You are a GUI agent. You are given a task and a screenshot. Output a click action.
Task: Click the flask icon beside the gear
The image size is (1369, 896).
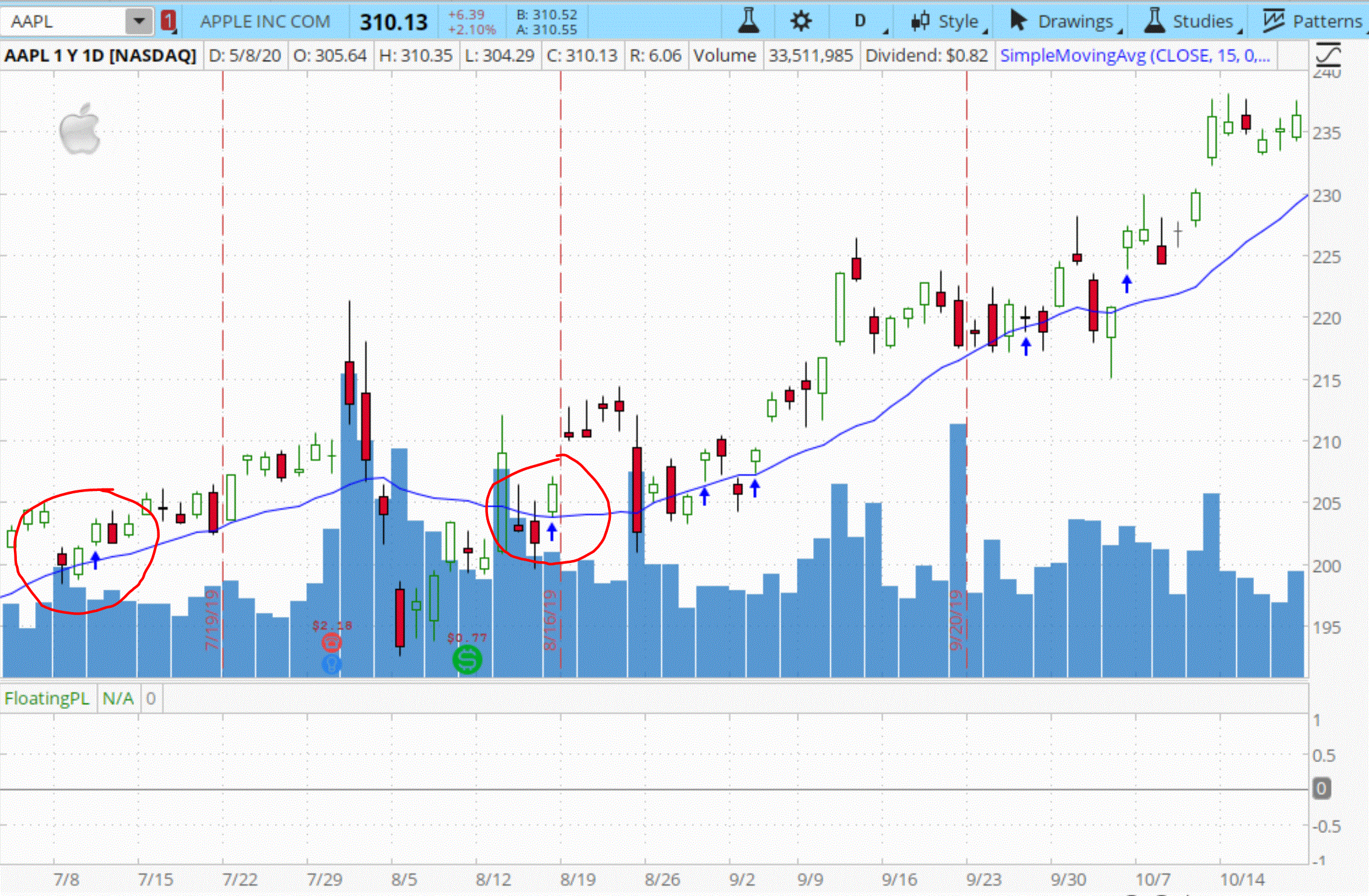(749, 21)
